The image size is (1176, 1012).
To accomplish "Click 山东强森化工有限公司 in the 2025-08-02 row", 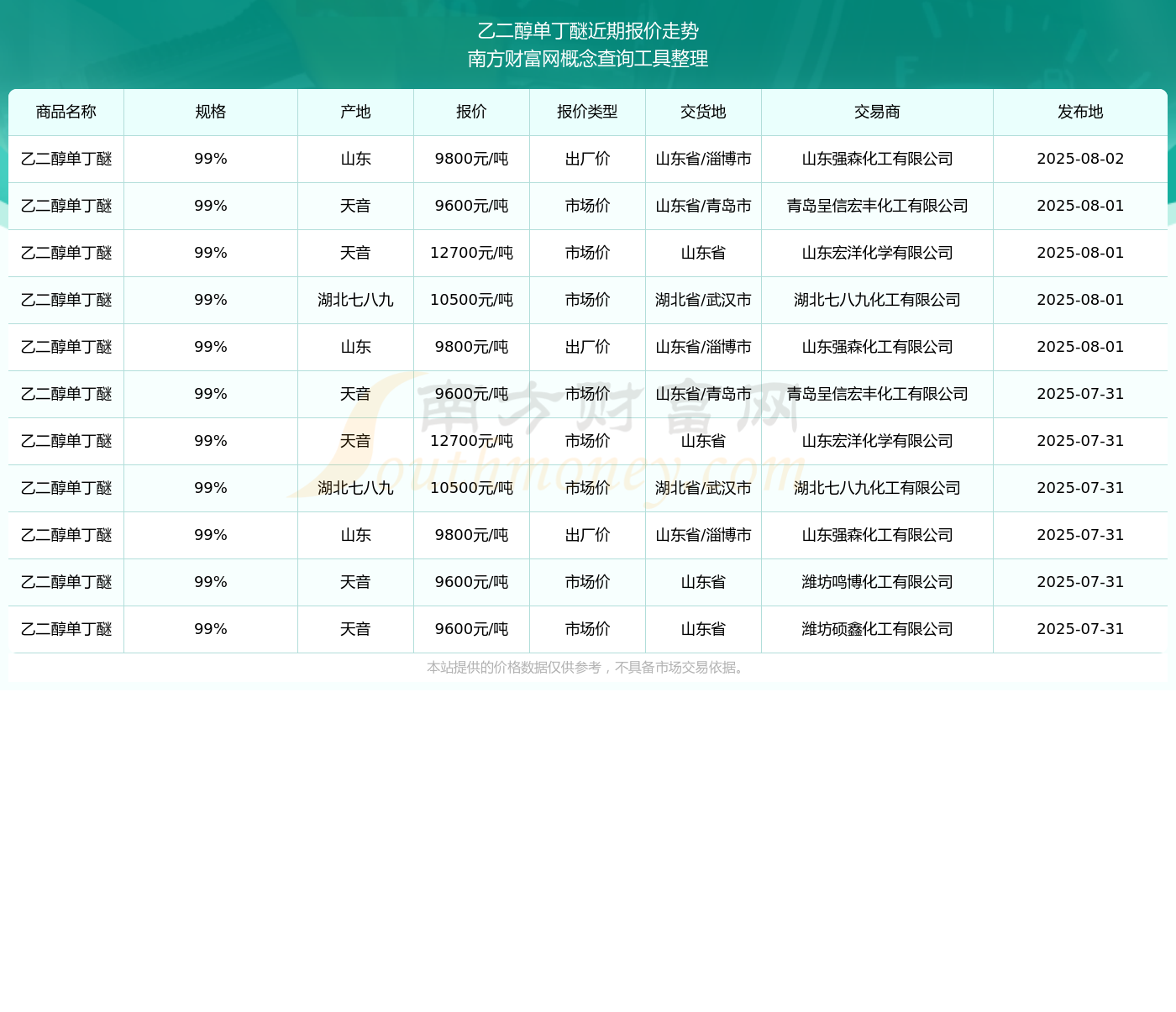I will (877, 159).
